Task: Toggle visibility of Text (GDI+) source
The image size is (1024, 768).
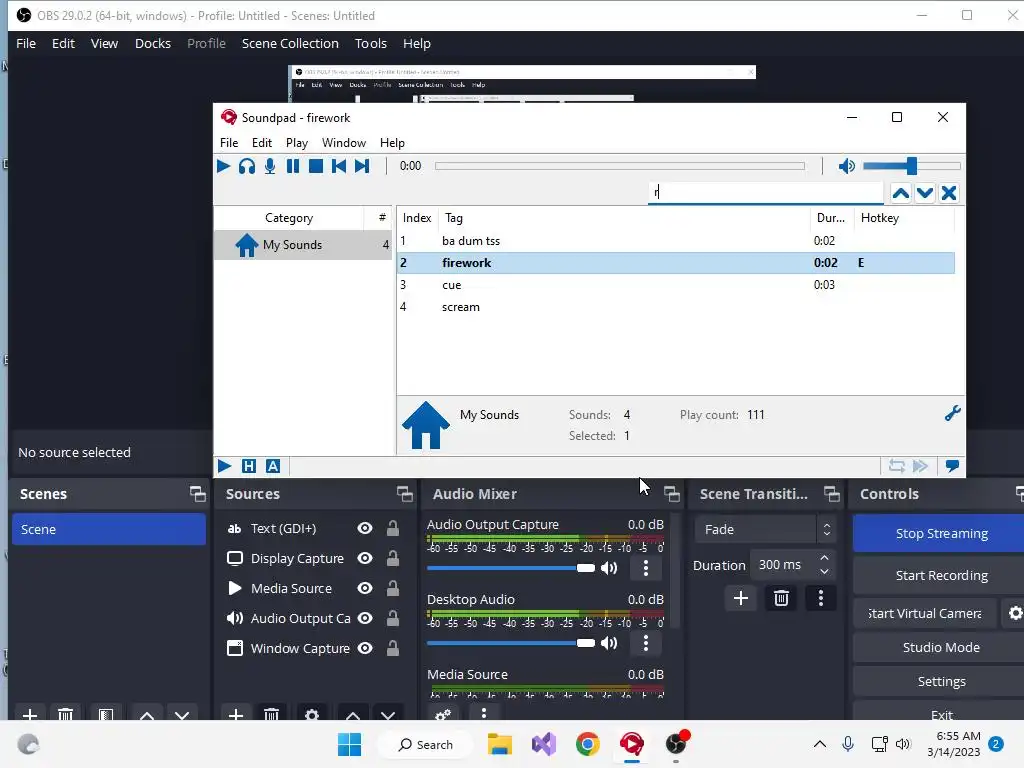Action: click(365, 528)
